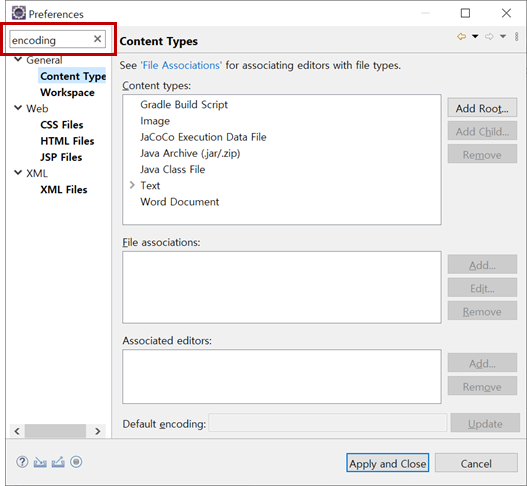527x486 pixels.
Task: Click Apply and Close
Action: [388, 463]
